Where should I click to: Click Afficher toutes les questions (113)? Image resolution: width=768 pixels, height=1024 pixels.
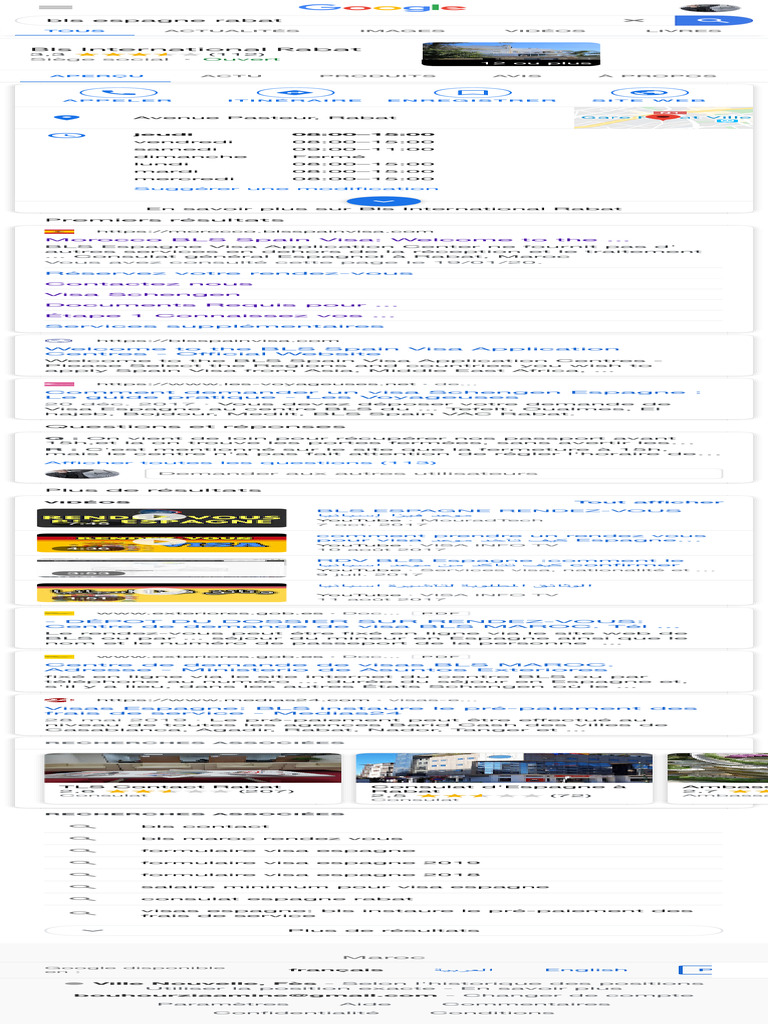(x=240, y=462)
